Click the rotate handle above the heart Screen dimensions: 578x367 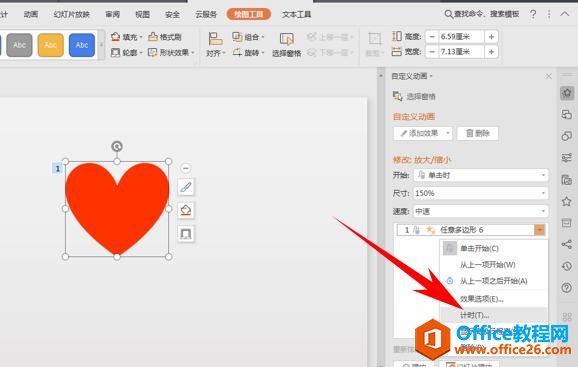(117, 147)
